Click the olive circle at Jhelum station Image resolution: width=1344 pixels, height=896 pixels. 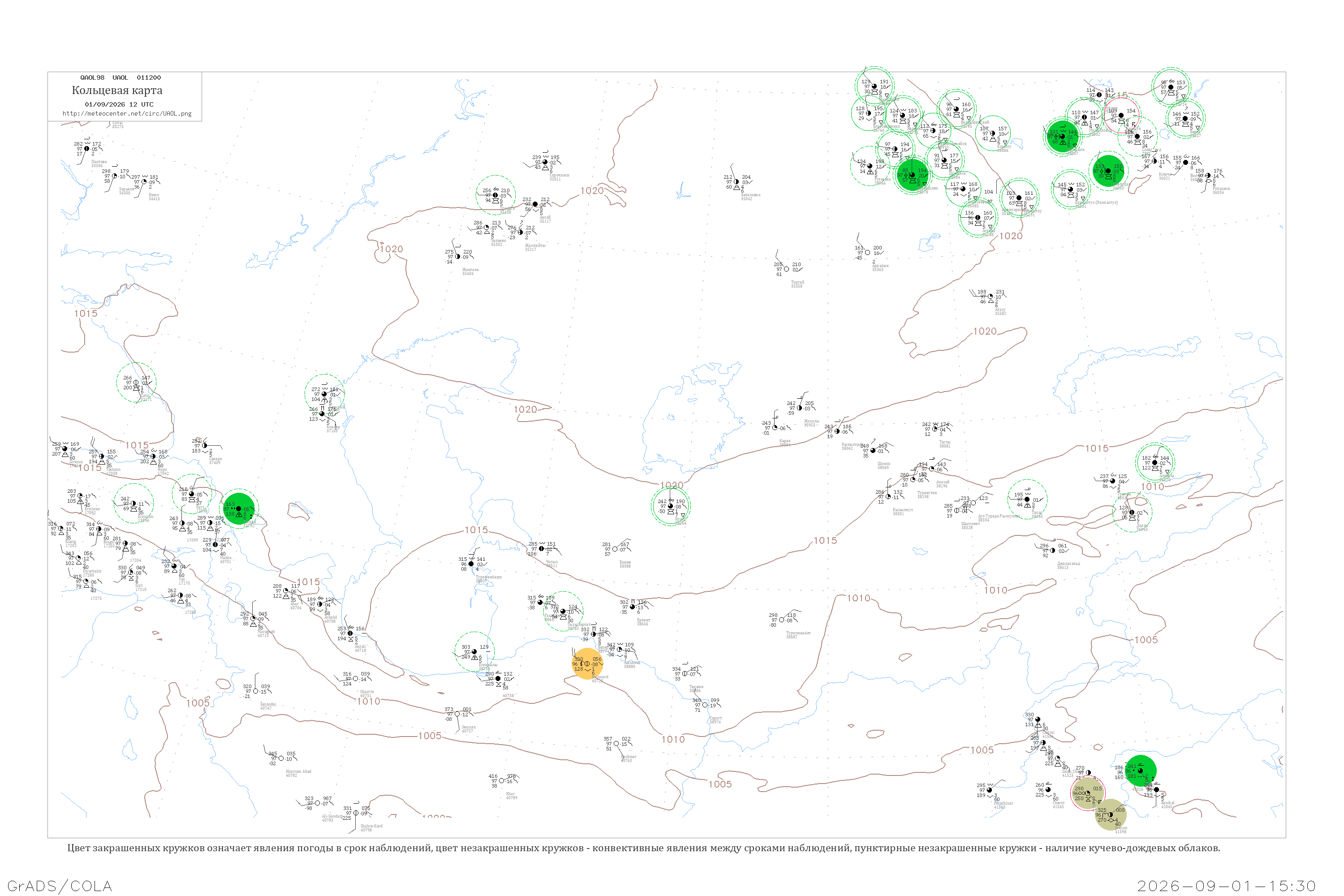point(1111,814)
